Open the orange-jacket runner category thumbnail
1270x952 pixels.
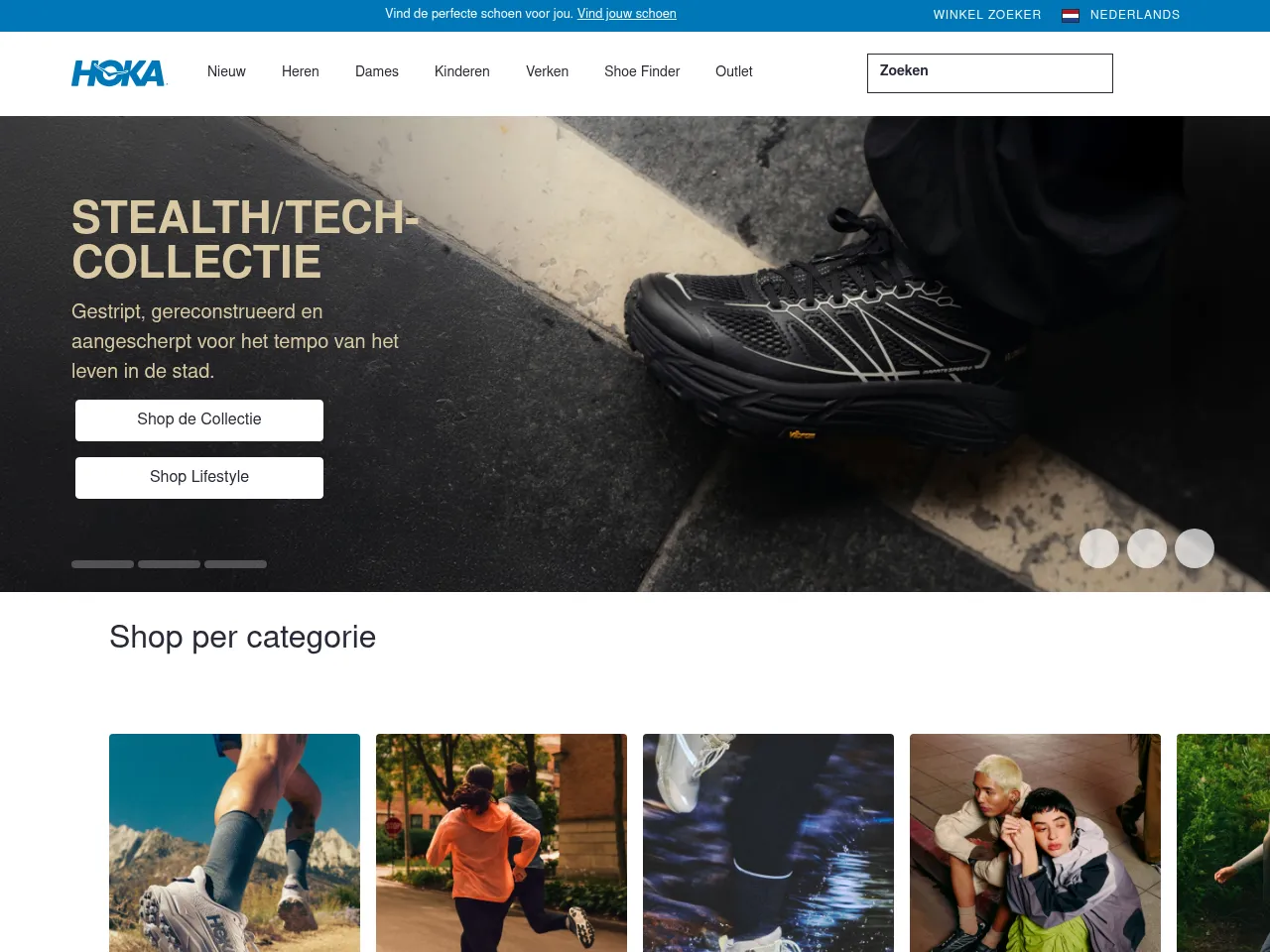tap(501, 843)
